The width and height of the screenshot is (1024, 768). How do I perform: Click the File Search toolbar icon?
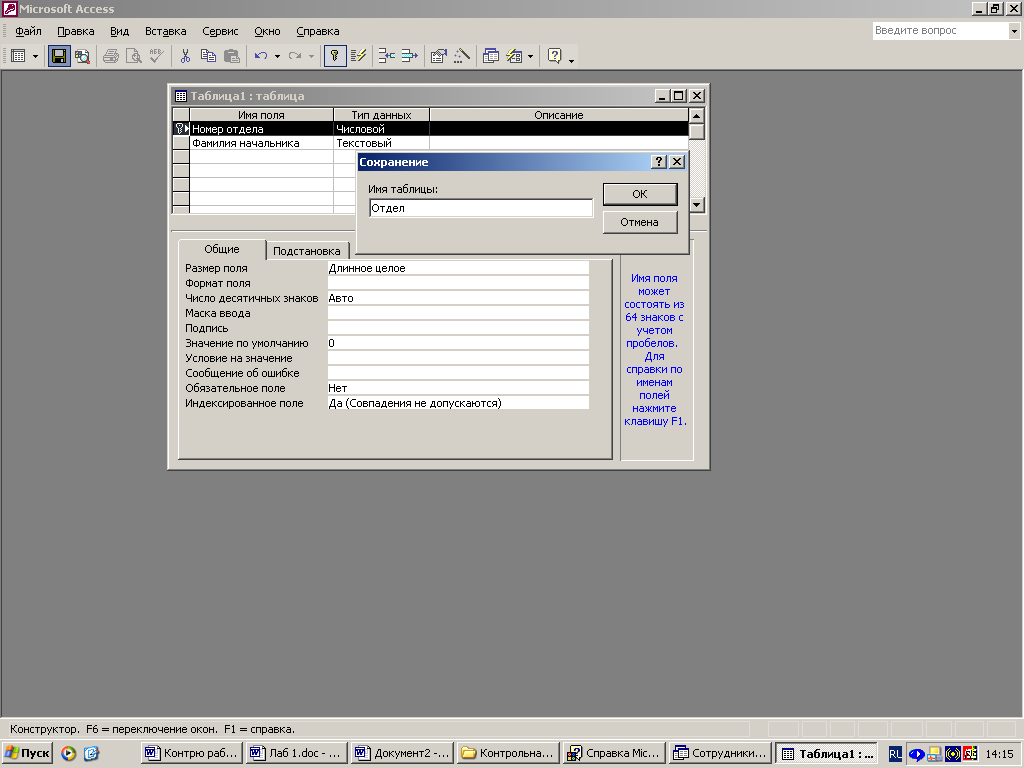click(x=82, y=56)
